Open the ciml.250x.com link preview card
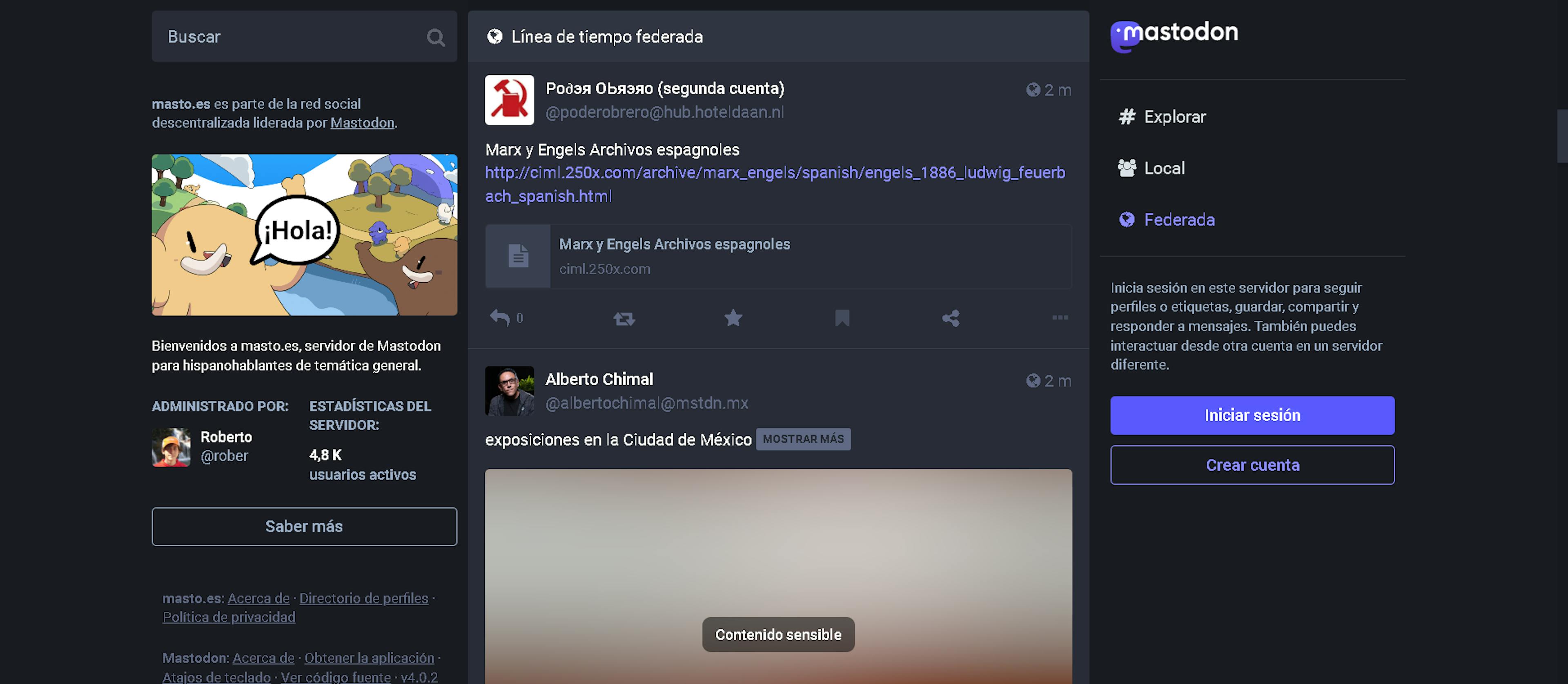 [778, 256]
